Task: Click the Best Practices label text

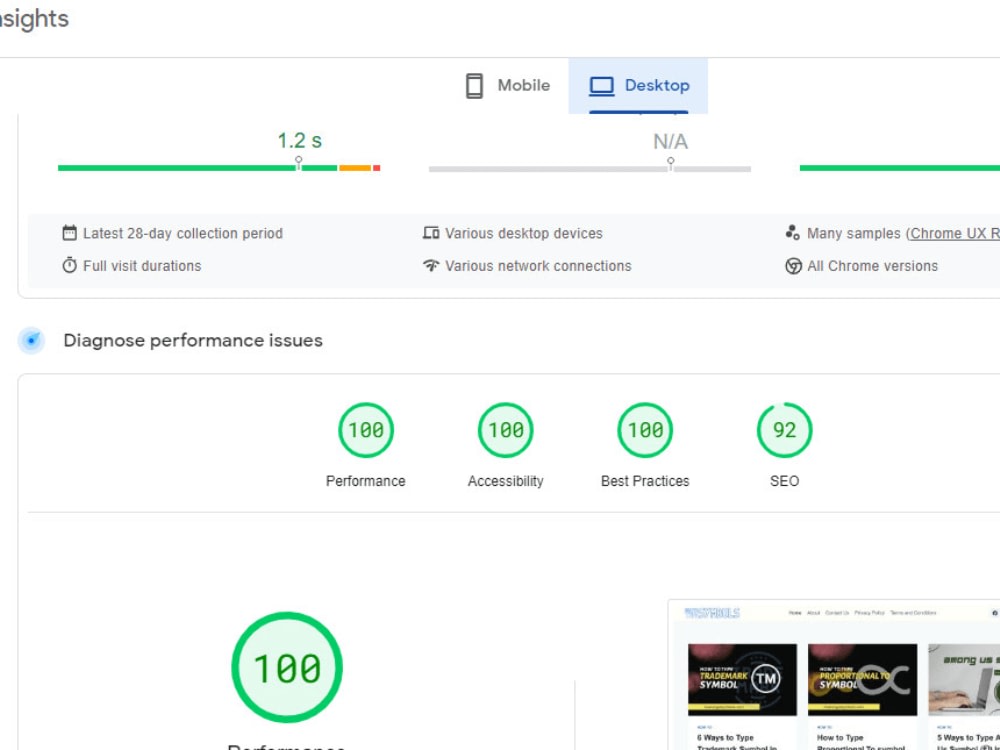Action: pyautogui.click(x=645, y=481)
